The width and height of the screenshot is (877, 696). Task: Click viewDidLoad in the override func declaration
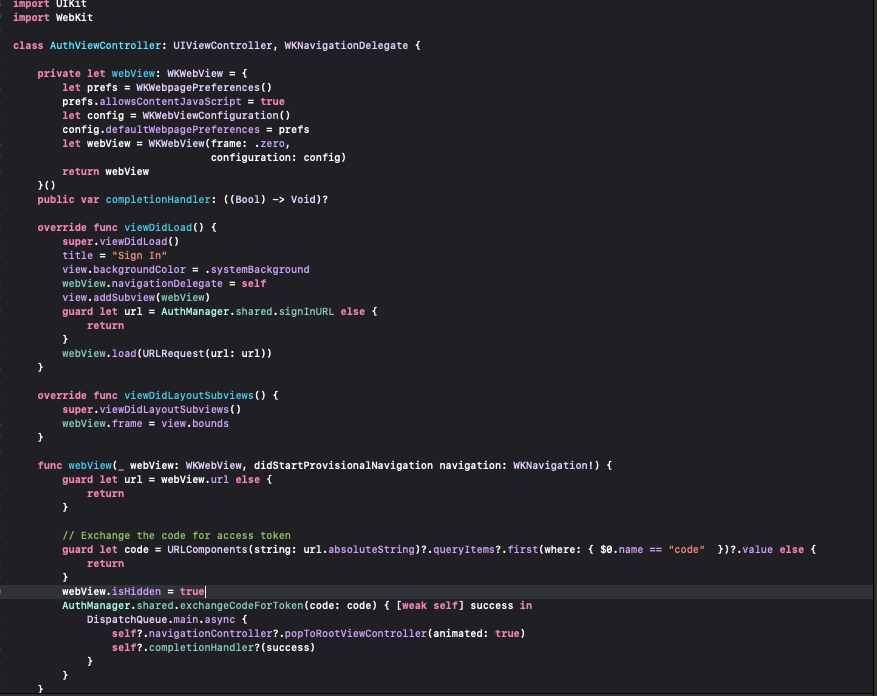pyautogui.click(x=158, y=227)
